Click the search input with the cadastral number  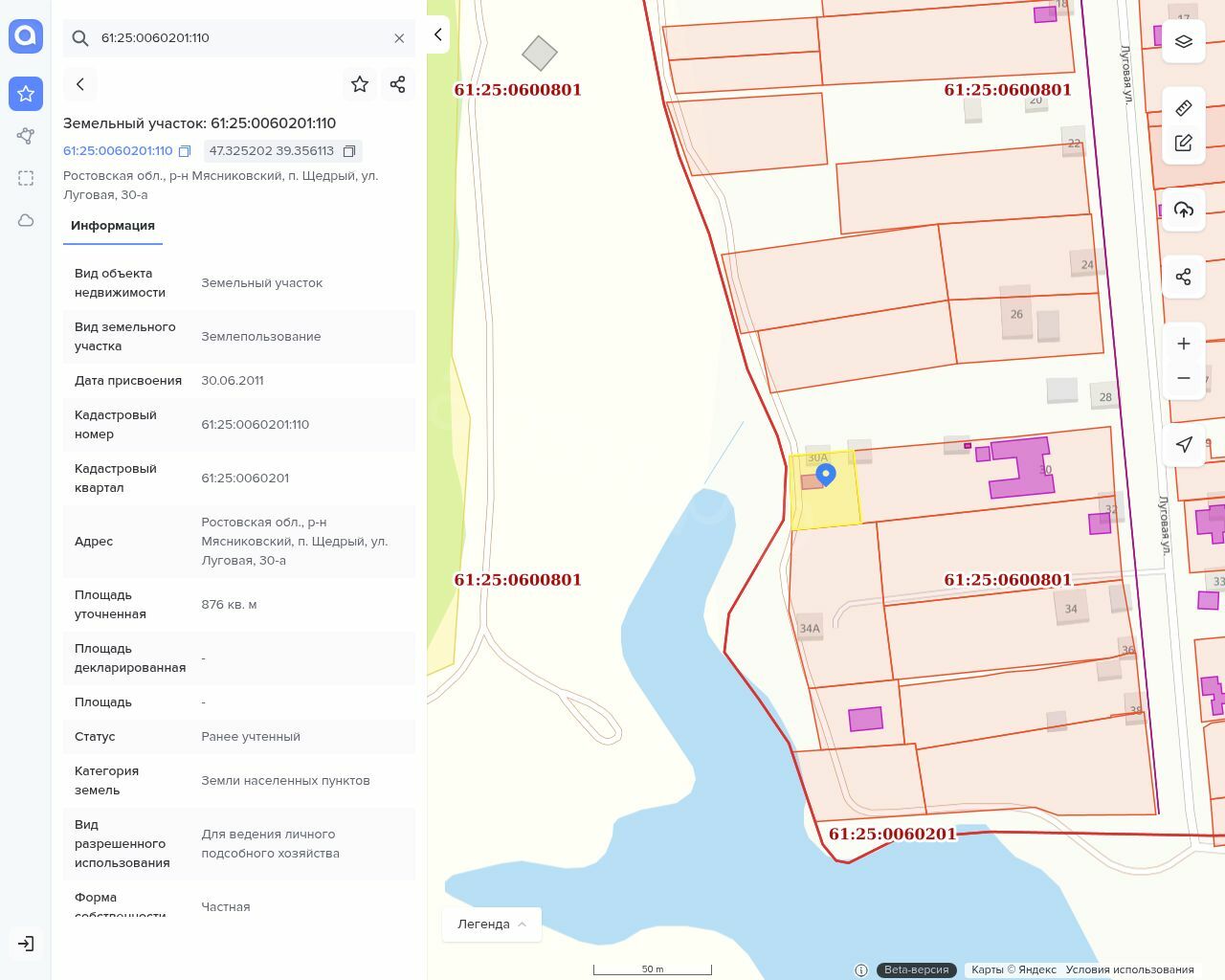pos(239,38)
